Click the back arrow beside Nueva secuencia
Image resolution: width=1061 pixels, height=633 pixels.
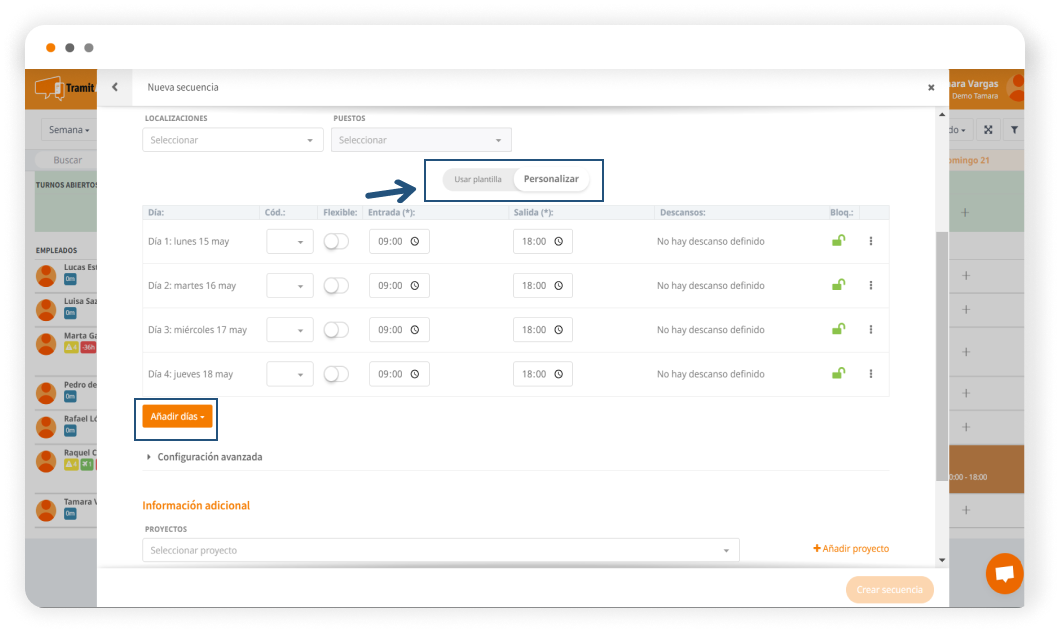pyautogui.click(x=115, y=87)
